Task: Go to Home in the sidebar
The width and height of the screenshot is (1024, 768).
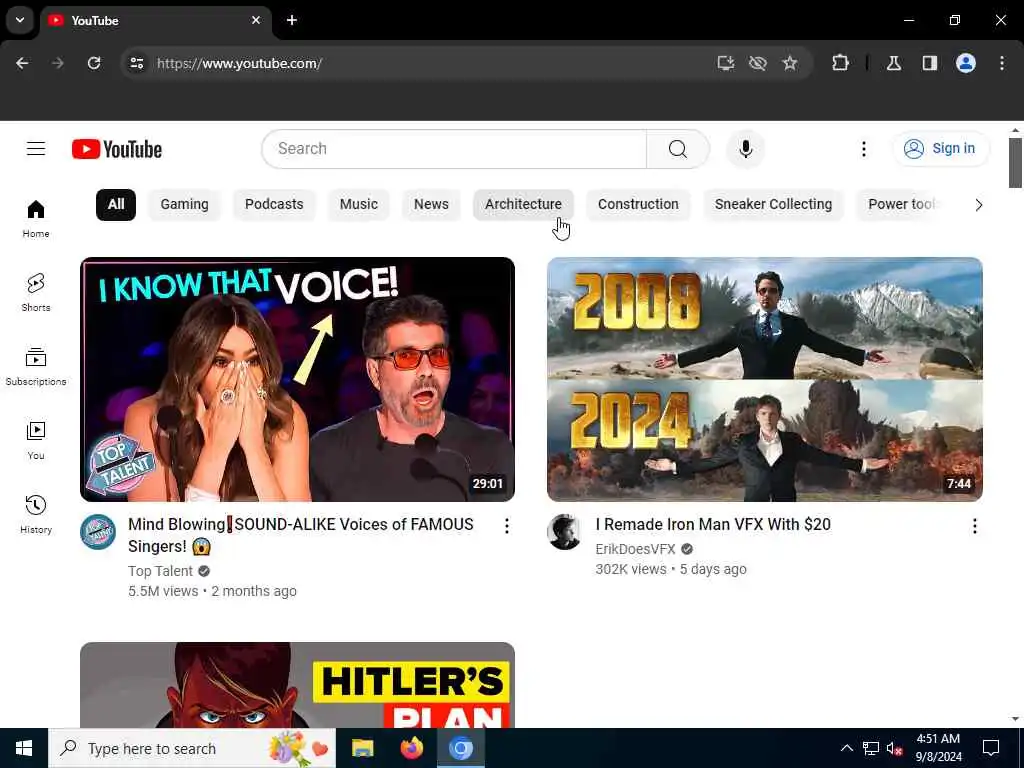Action: [36, 219]
